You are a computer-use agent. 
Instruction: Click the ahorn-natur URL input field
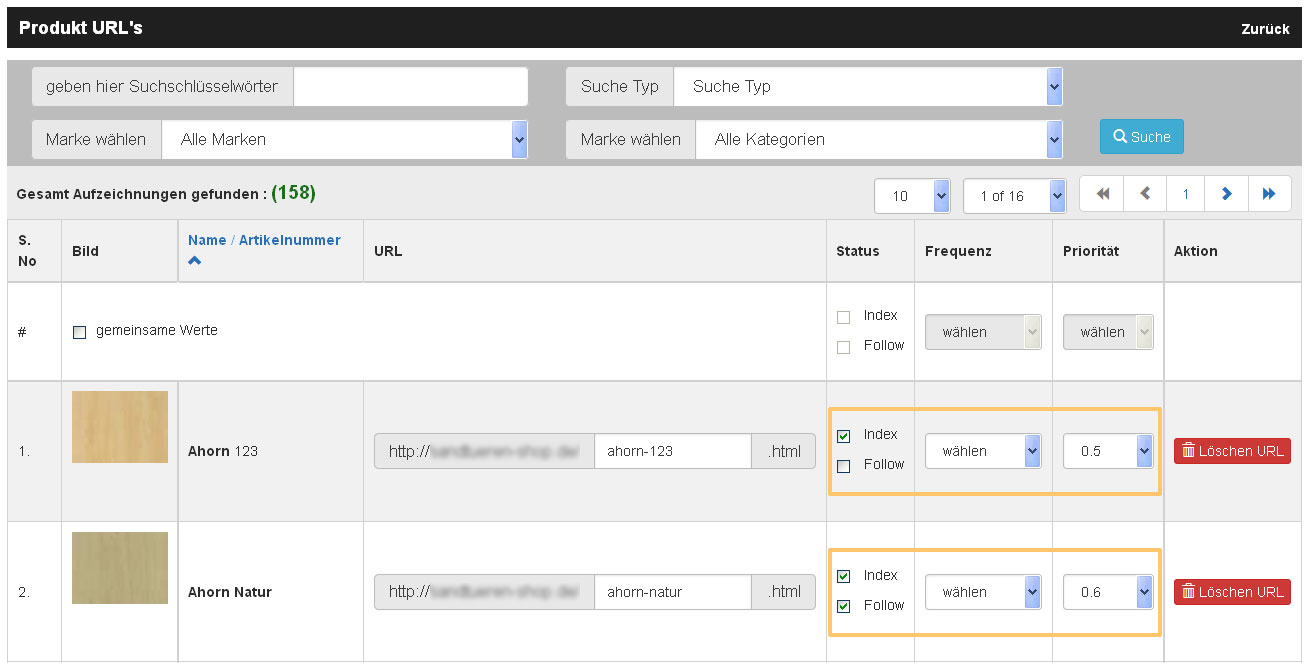click(672, 592)
